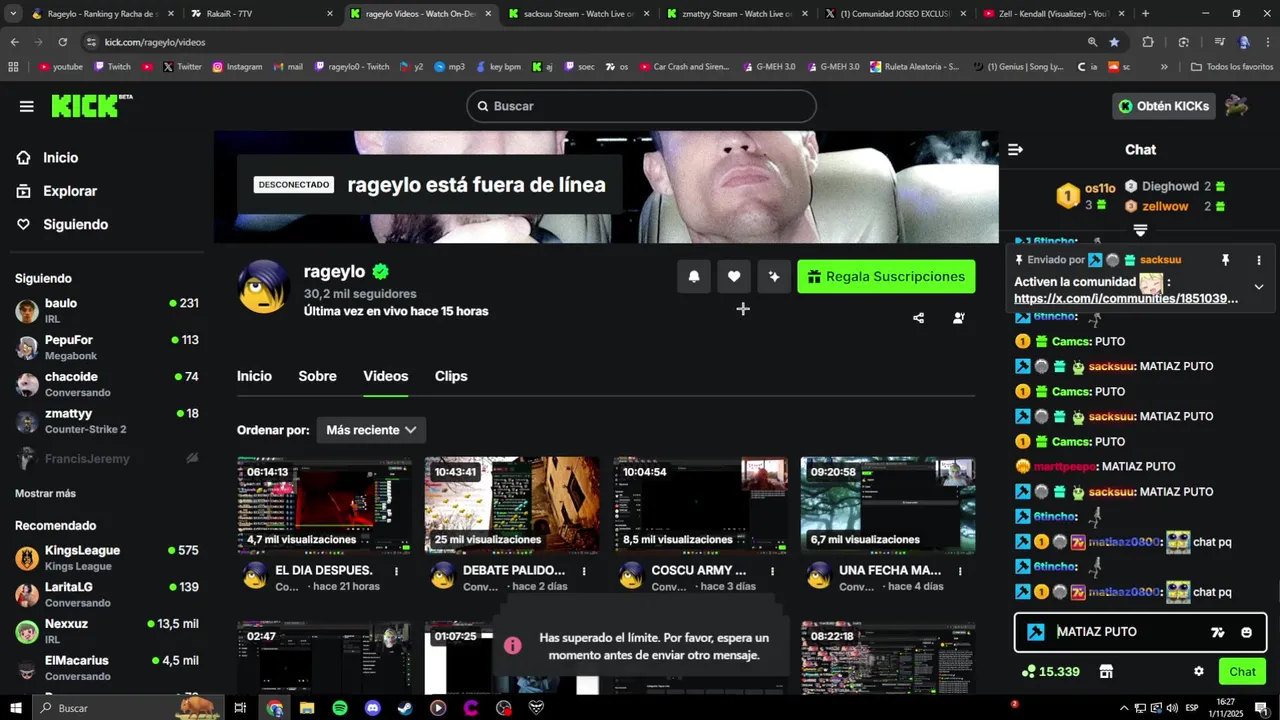This screenshot has width=1280, height=720.
Task: Expand the chat leaderboard arrow below os11o
Action: (x=1140, y=230)
